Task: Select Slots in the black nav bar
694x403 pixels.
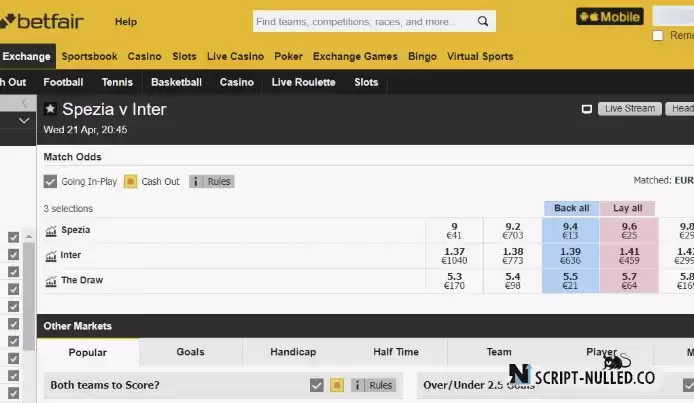Action: 366,82
